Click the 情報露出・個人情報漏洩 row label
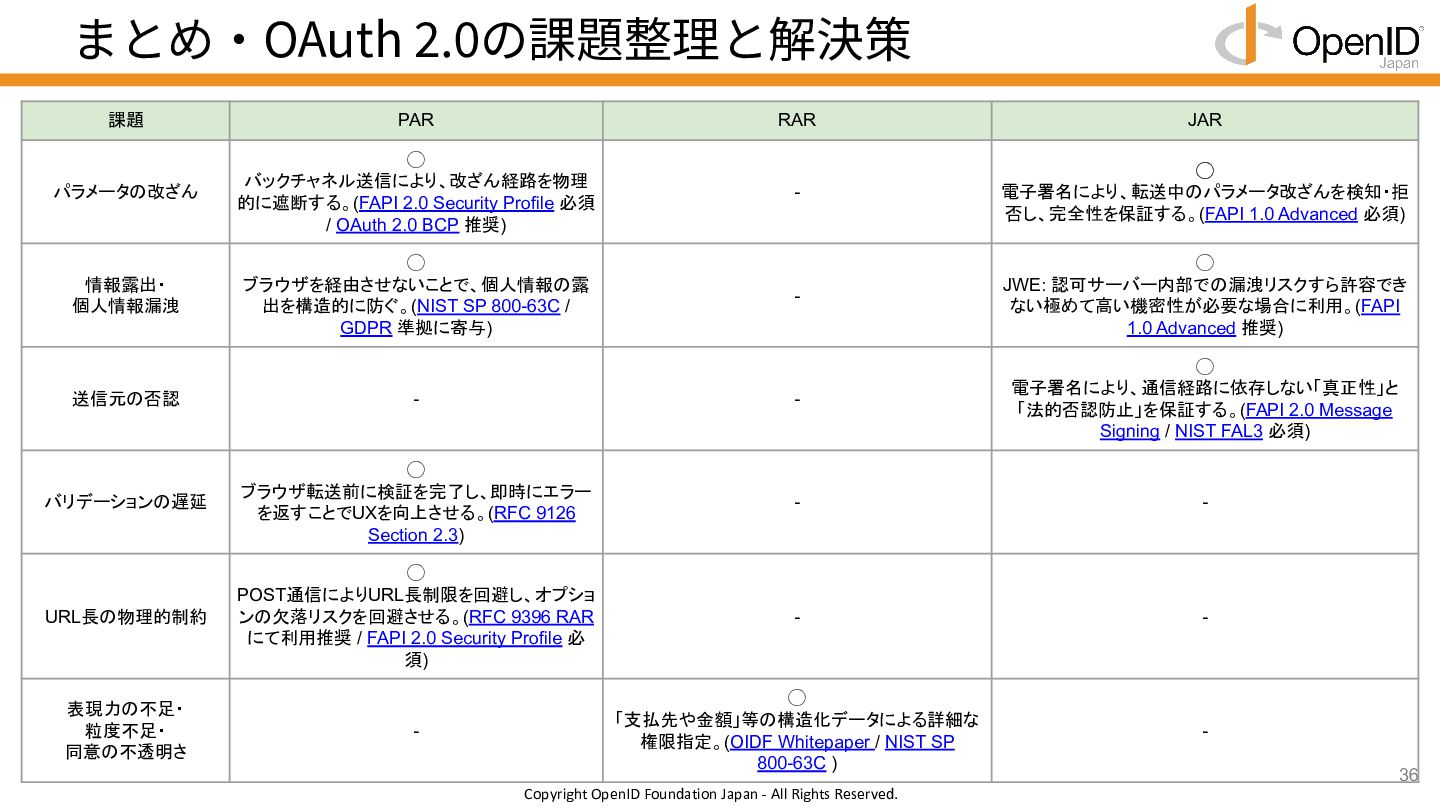Image resolution: width=1440 pixels, height=810 pixels. pyautogui.click(x=126, y=295)
